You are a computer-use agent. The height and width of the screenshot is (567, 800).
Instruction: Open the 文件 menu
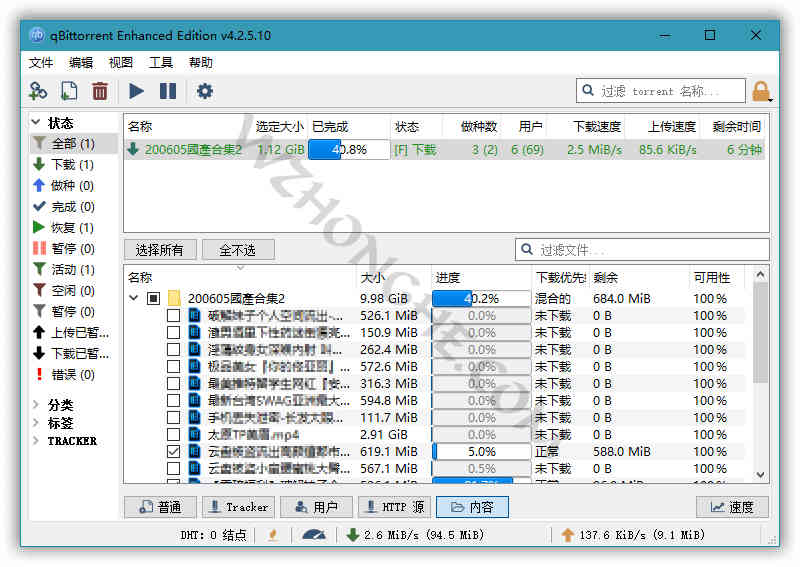pyautogui.click(x=41, y=63)
